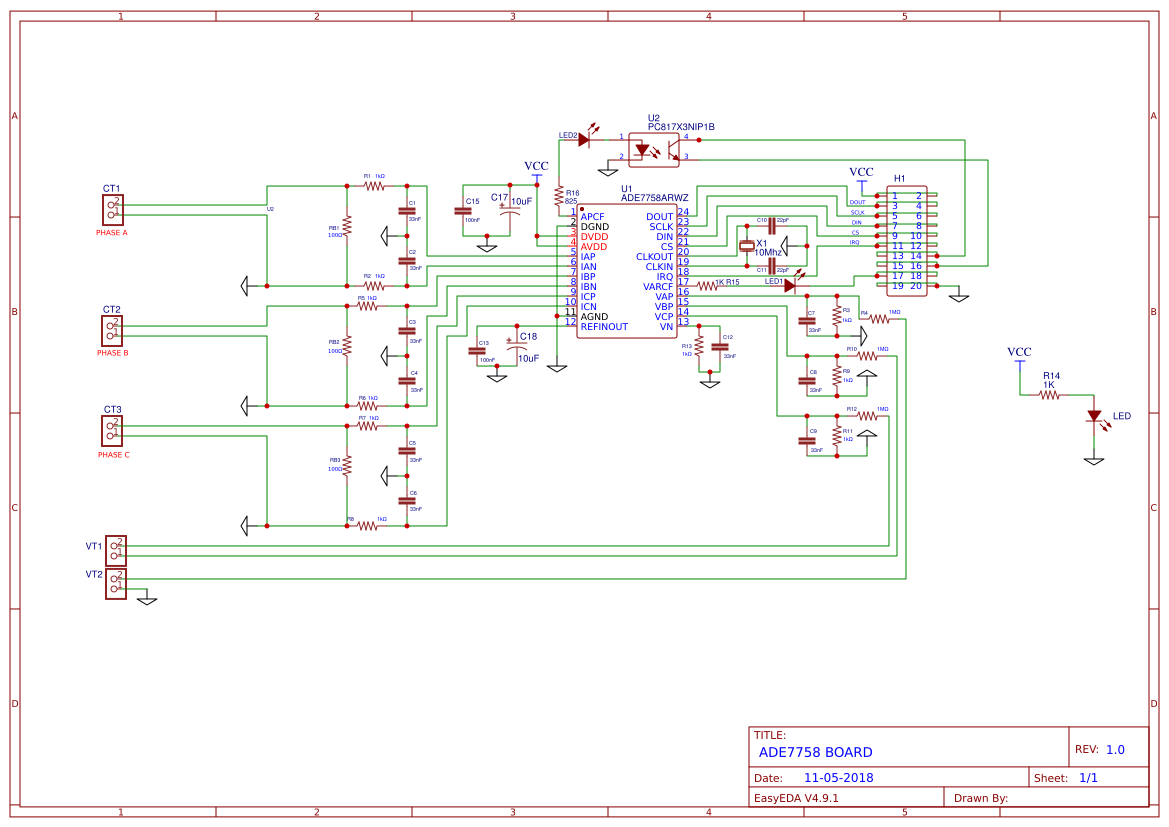
Task: Click the REFINOUT pin label on U1
Action: pos(603,324)
